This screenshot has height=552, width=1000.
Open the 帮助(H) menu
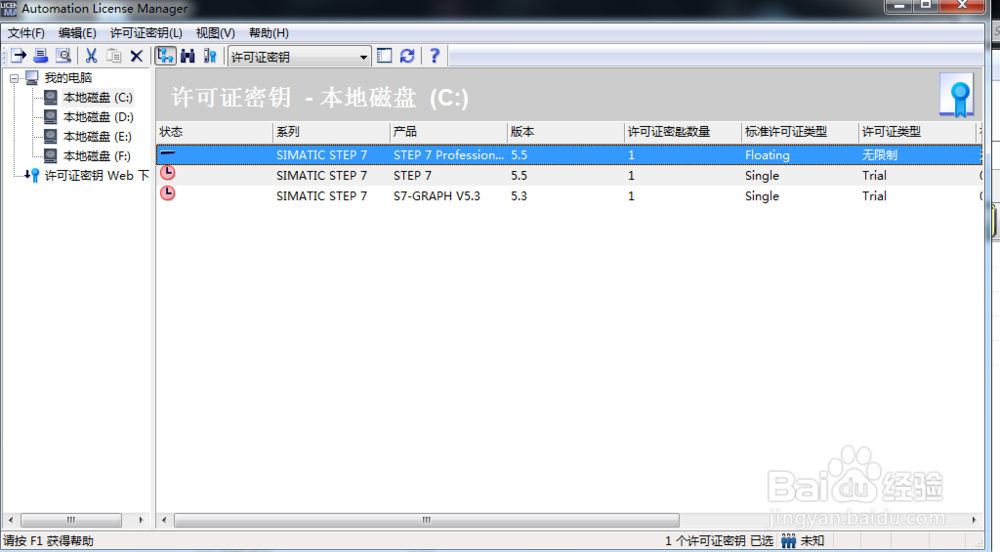click(268, 33)
